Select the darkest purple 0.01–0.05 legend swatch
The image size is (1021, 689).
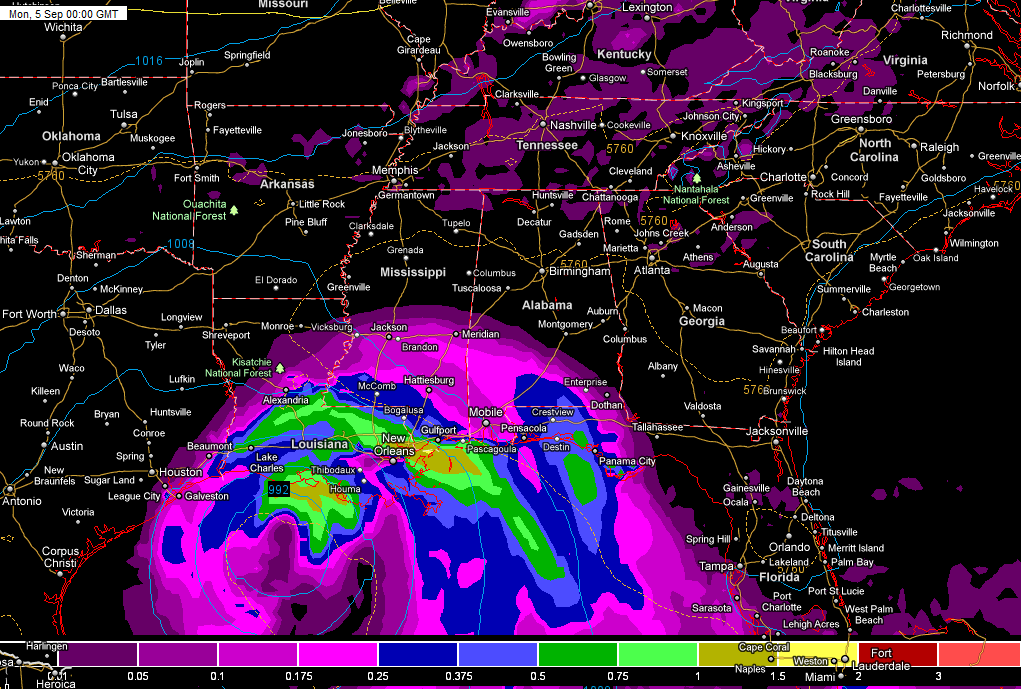pos(98,654)
